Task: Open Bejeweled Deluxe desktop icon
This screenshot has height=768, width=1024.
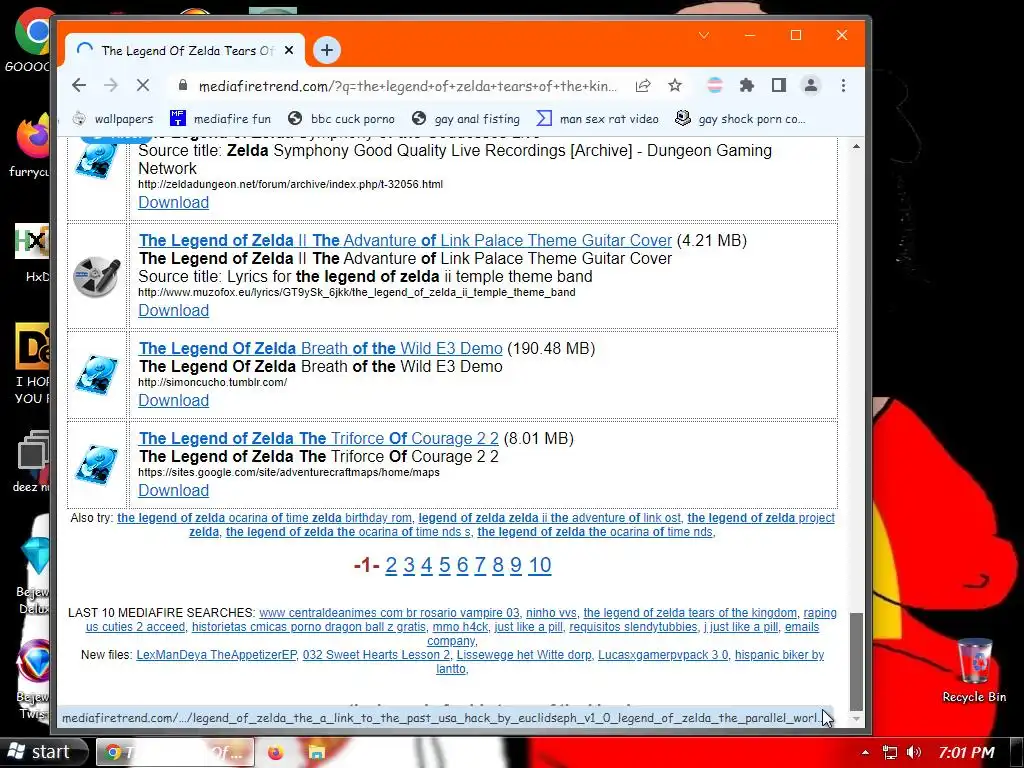Action: pyautogui.click(x=34, y=575)
